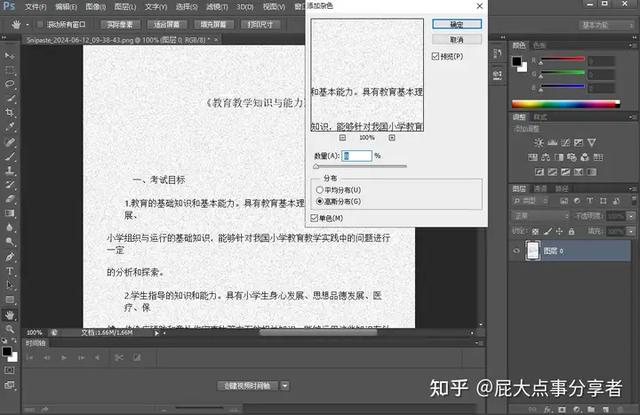Select the Path Selection arrow tool
640x415 pixels.
click(x=9, y=285)
